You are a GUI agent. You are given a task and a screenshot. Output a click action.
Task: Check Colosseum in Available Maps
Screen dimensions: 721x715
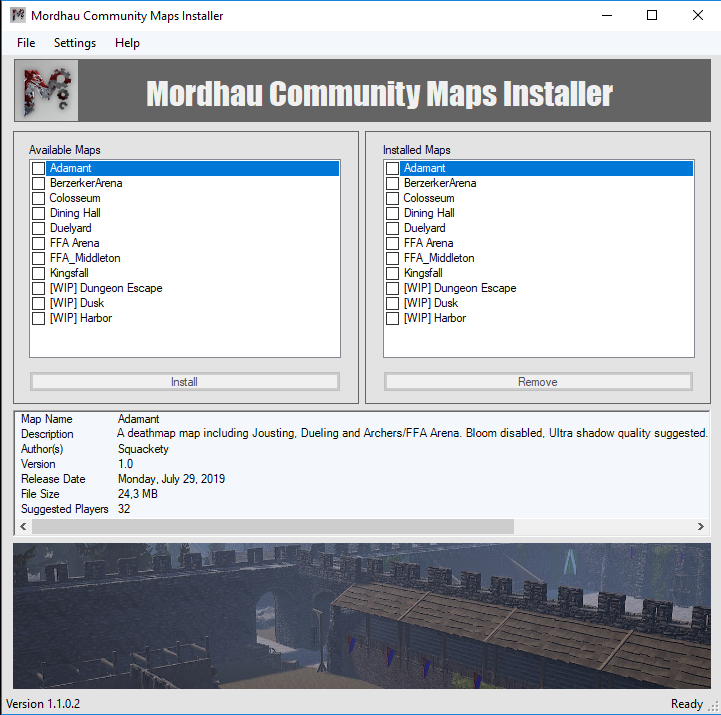(x=39, y=198)
